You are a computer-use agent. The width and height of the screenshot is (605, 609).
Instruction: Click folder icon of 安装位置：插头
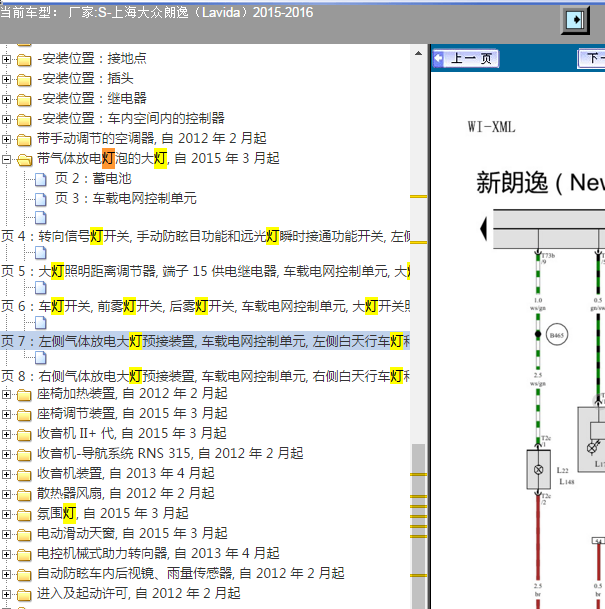pyautogui.click(x=24, y=80)
